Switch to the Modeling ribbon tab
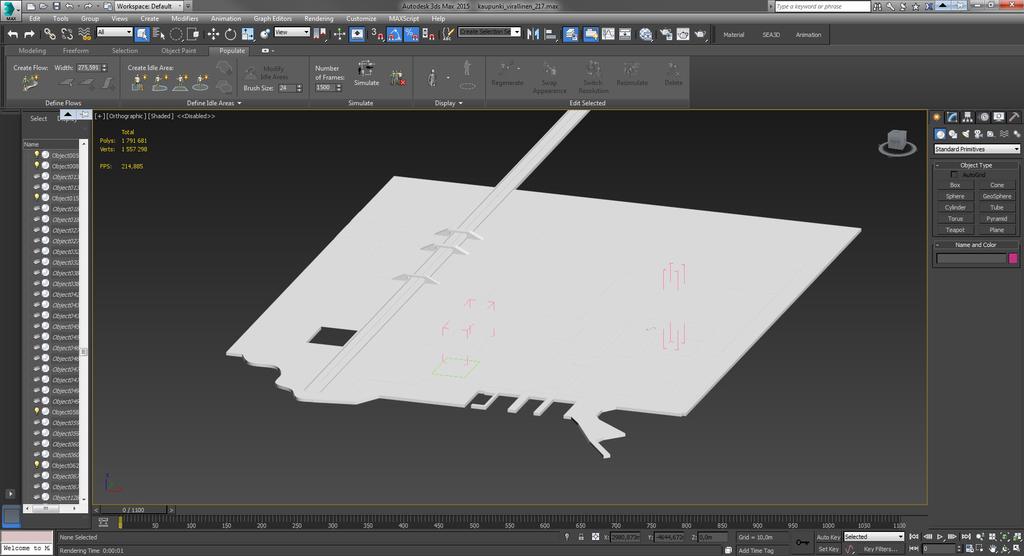This screenshot has width=1024, height=556. [32, 50]
